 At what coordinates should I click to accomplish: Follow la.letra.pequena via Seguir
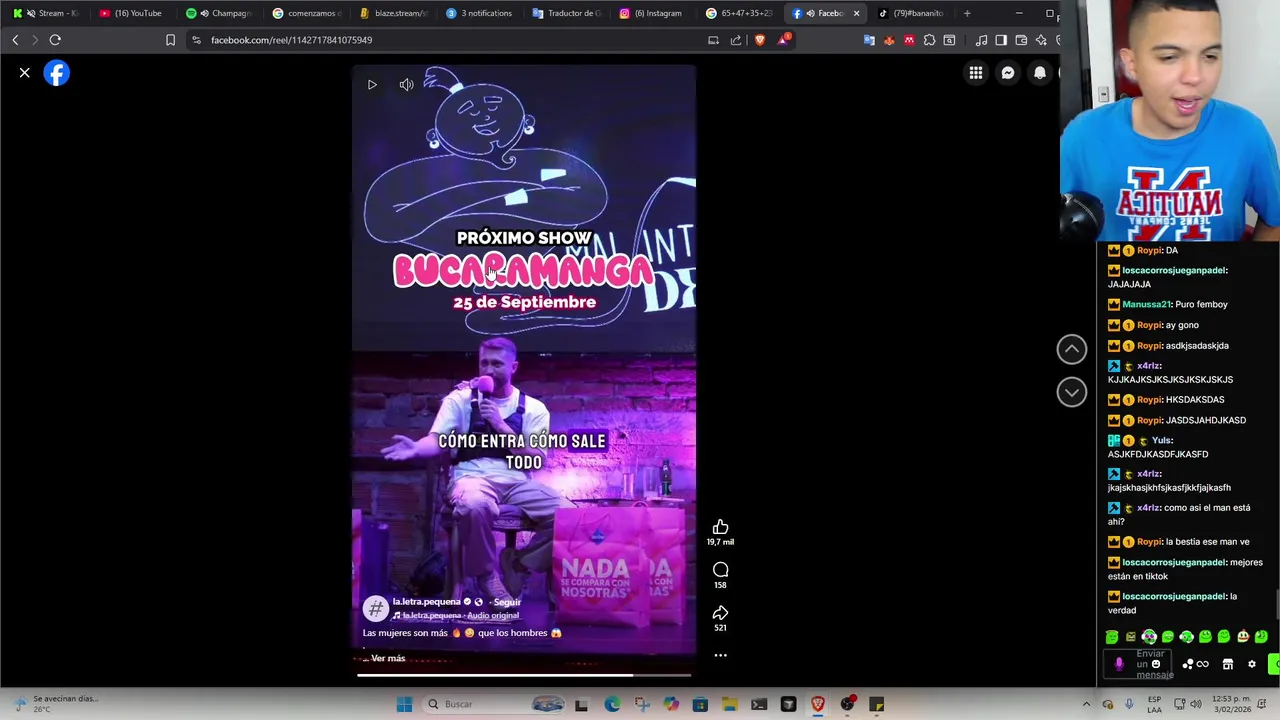click(x=507, y=602)
